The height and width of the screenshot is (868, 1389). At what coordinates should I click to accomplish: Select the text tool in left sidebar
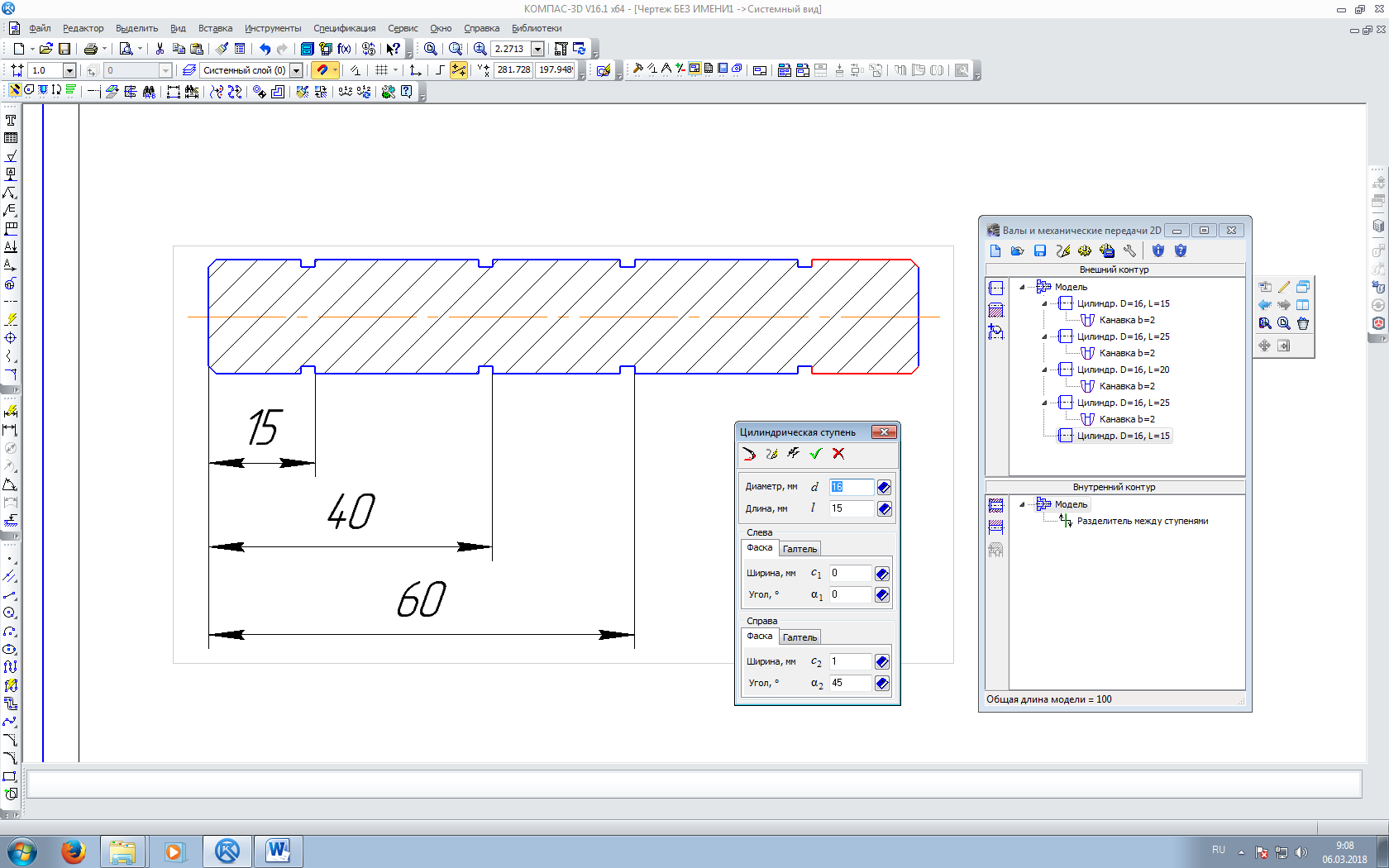point(11,120)
